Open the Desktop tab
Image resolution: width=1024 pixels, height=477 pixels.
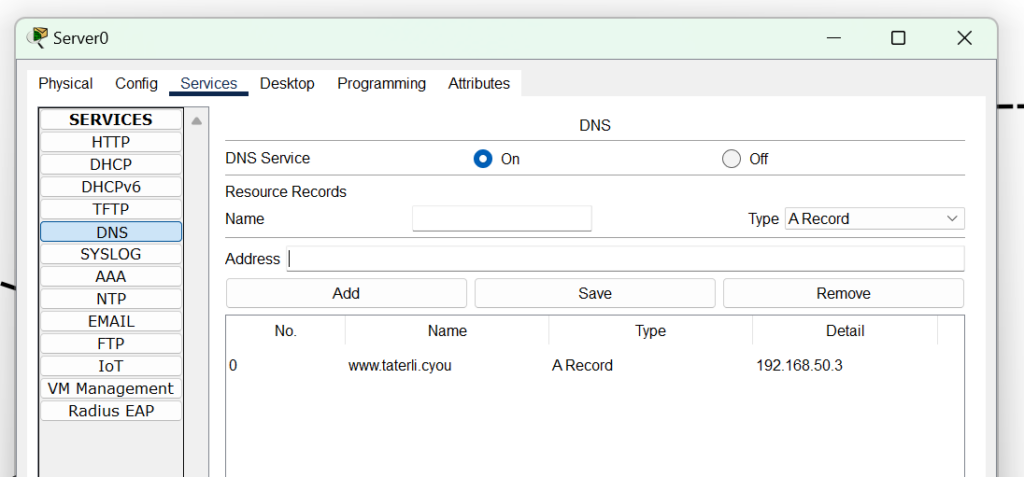(287, 84)
